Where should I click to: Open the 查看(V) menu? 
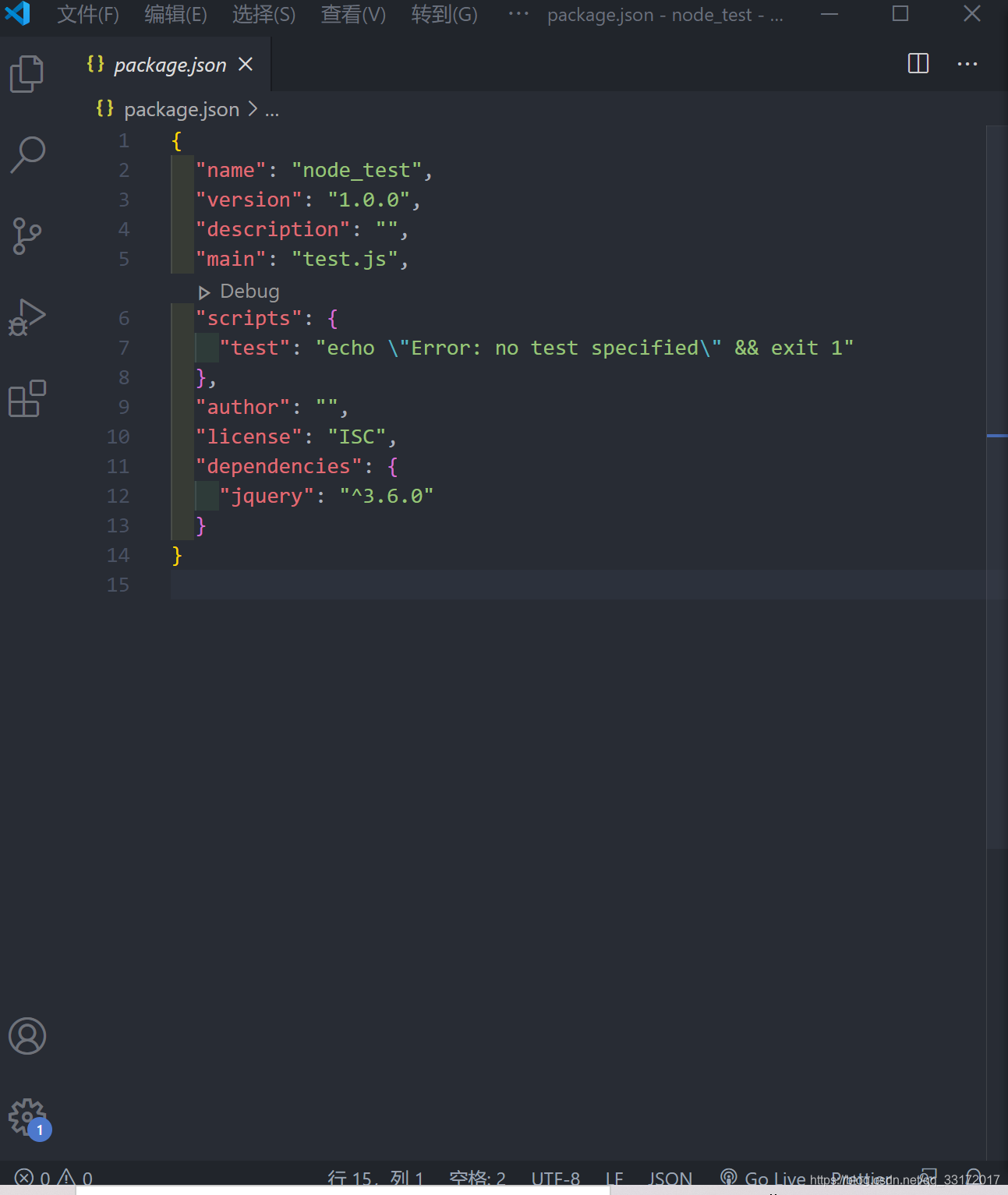click(353, 14)
